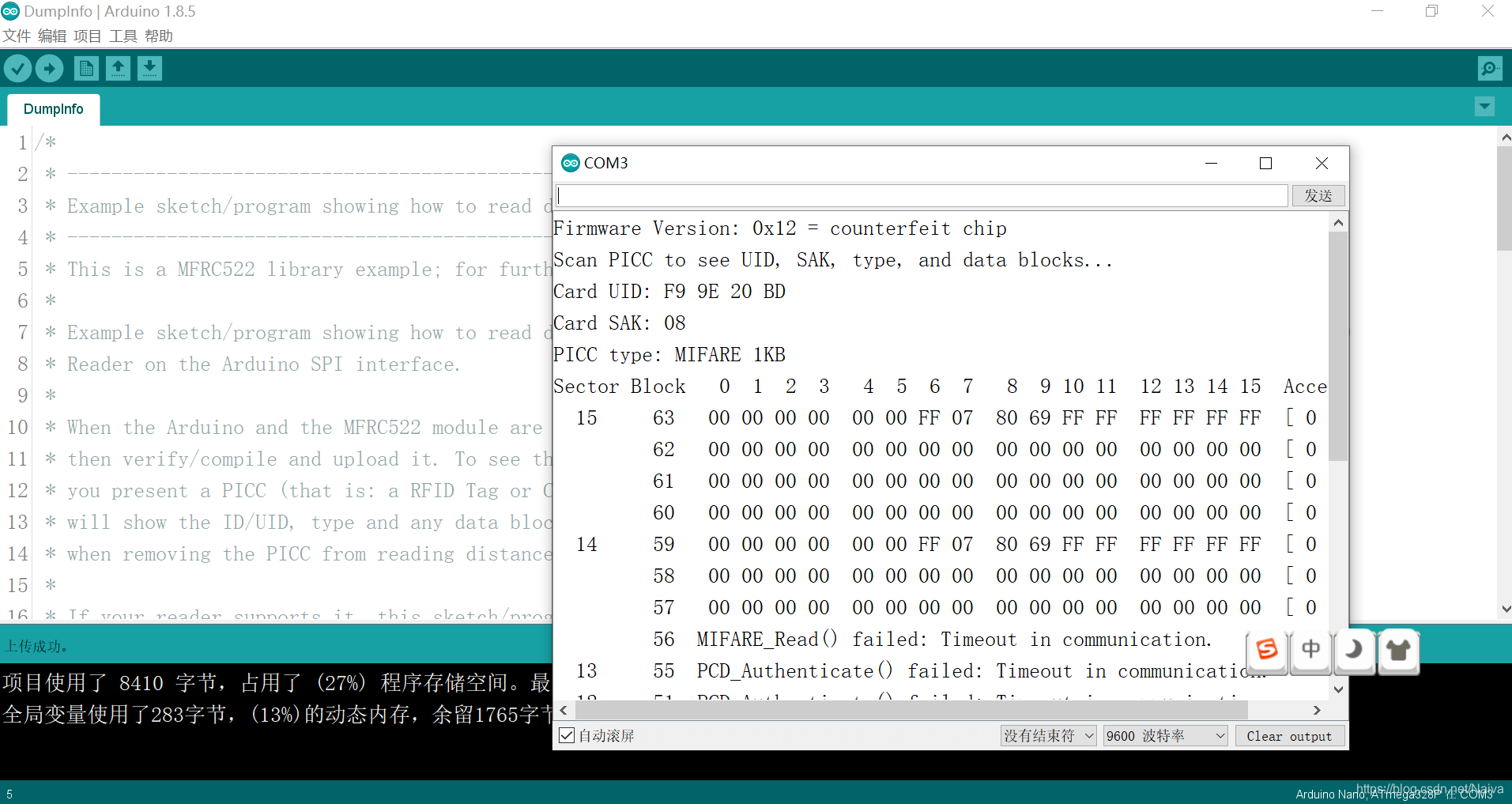
Task: Click scroll-left arrow of serial output
Action: (x=564, y=710)
